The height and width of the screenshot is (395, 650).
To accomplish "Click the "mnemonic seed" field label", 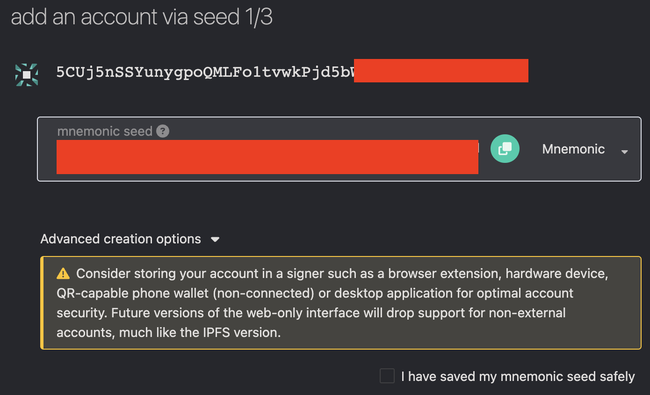I will 105,131.
